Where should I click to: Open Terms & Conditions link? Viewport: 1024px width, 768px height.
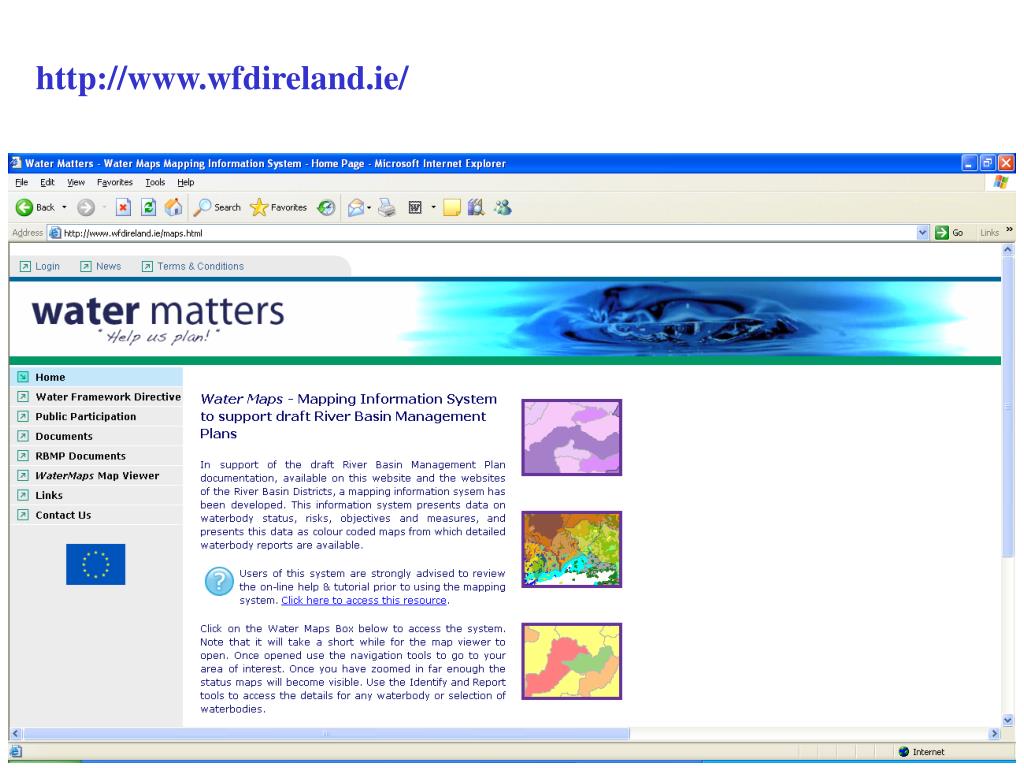click(200, 266)
